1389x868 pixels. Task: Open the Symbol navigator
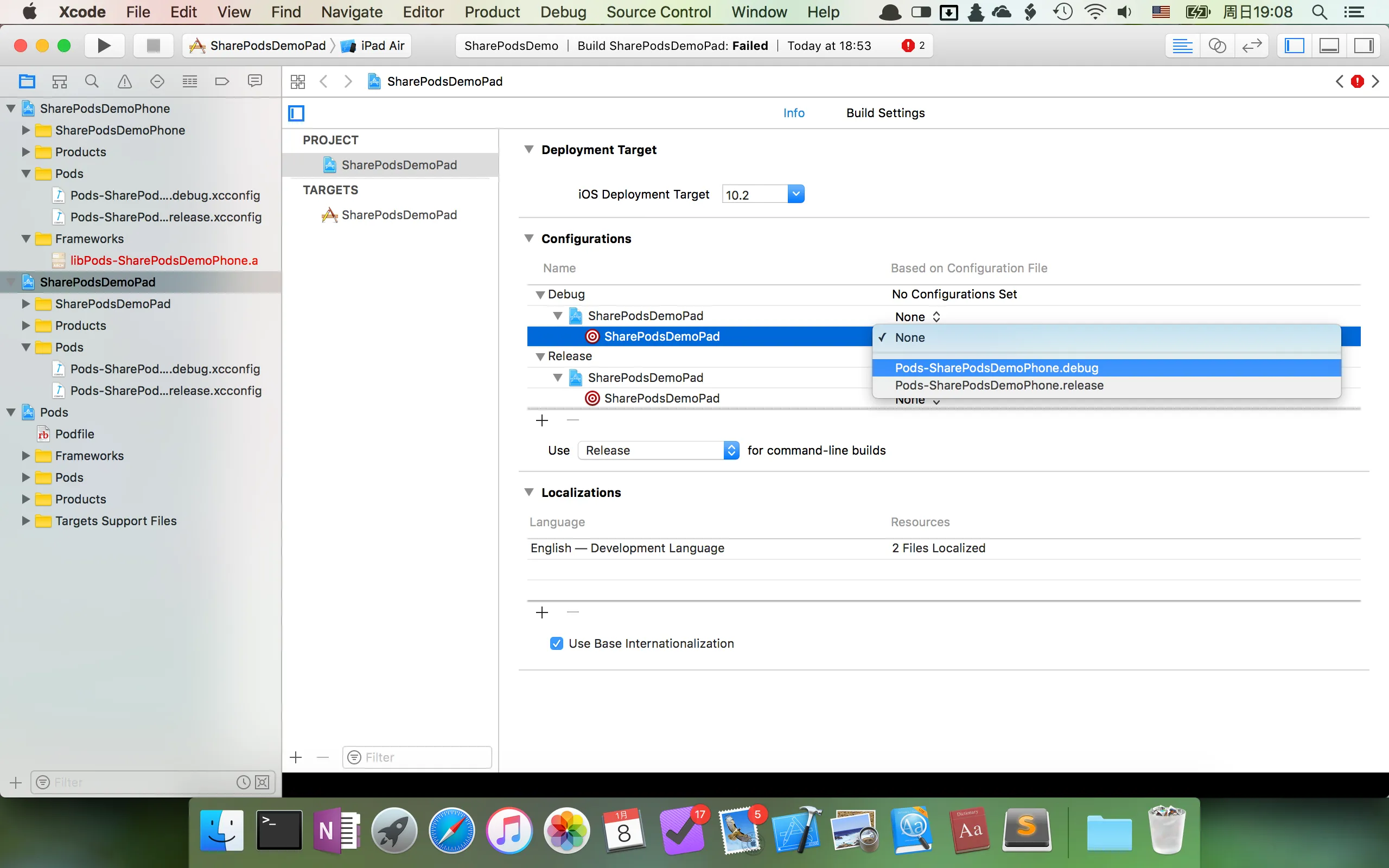59,81
